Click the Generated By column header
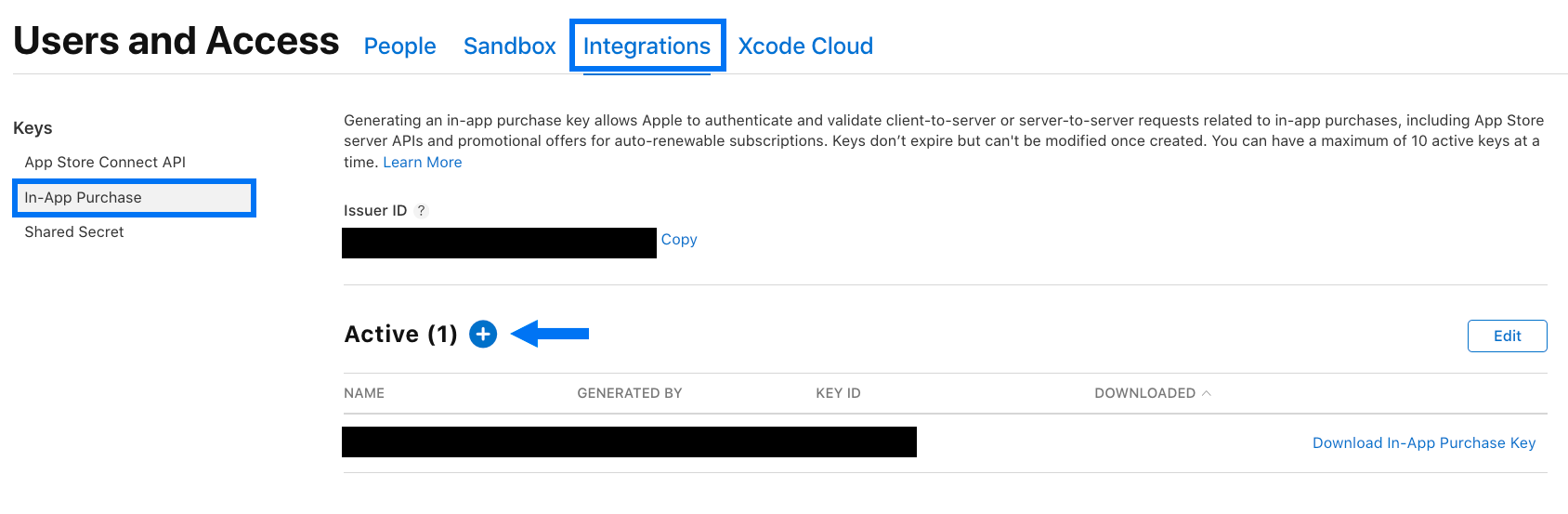 coord(630,393)
